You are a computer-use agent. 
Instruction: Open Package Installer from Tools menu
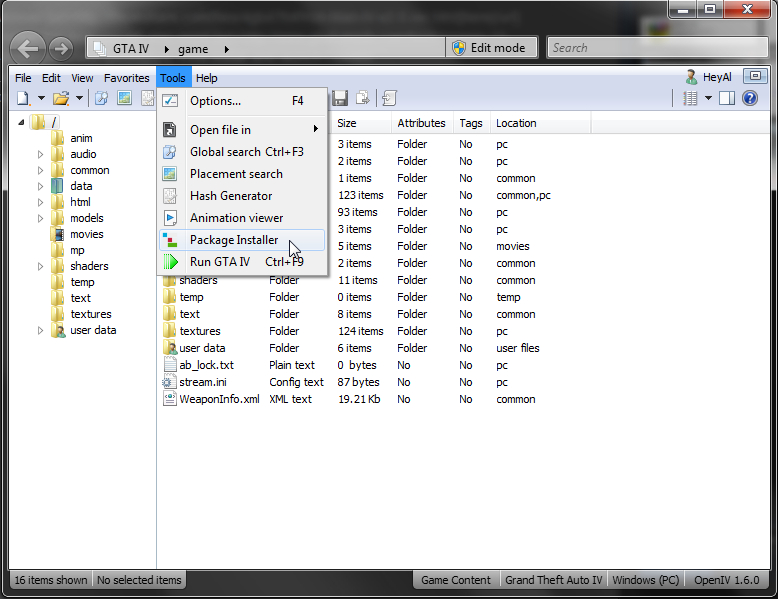click(x=242, y=240)
